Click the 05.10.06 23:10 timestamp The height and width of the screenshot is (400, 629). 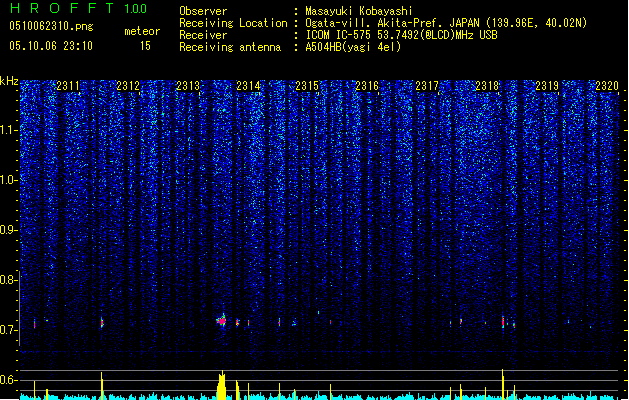51,46
